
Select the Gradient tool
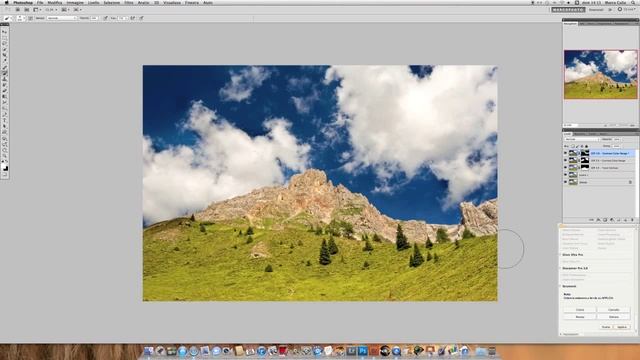4,97
